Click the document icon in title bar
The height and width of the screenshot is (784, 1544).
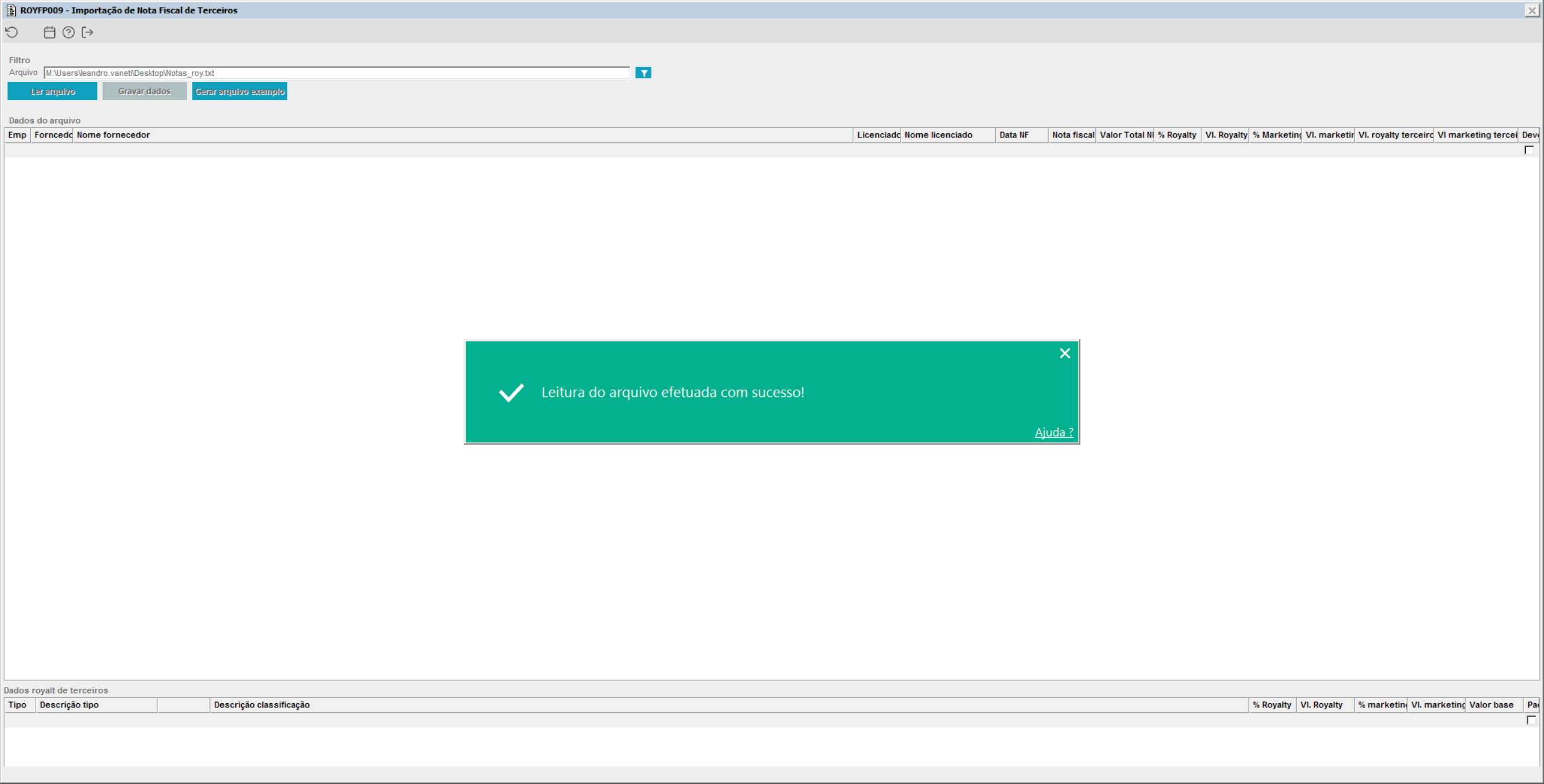tap(11, 10)
